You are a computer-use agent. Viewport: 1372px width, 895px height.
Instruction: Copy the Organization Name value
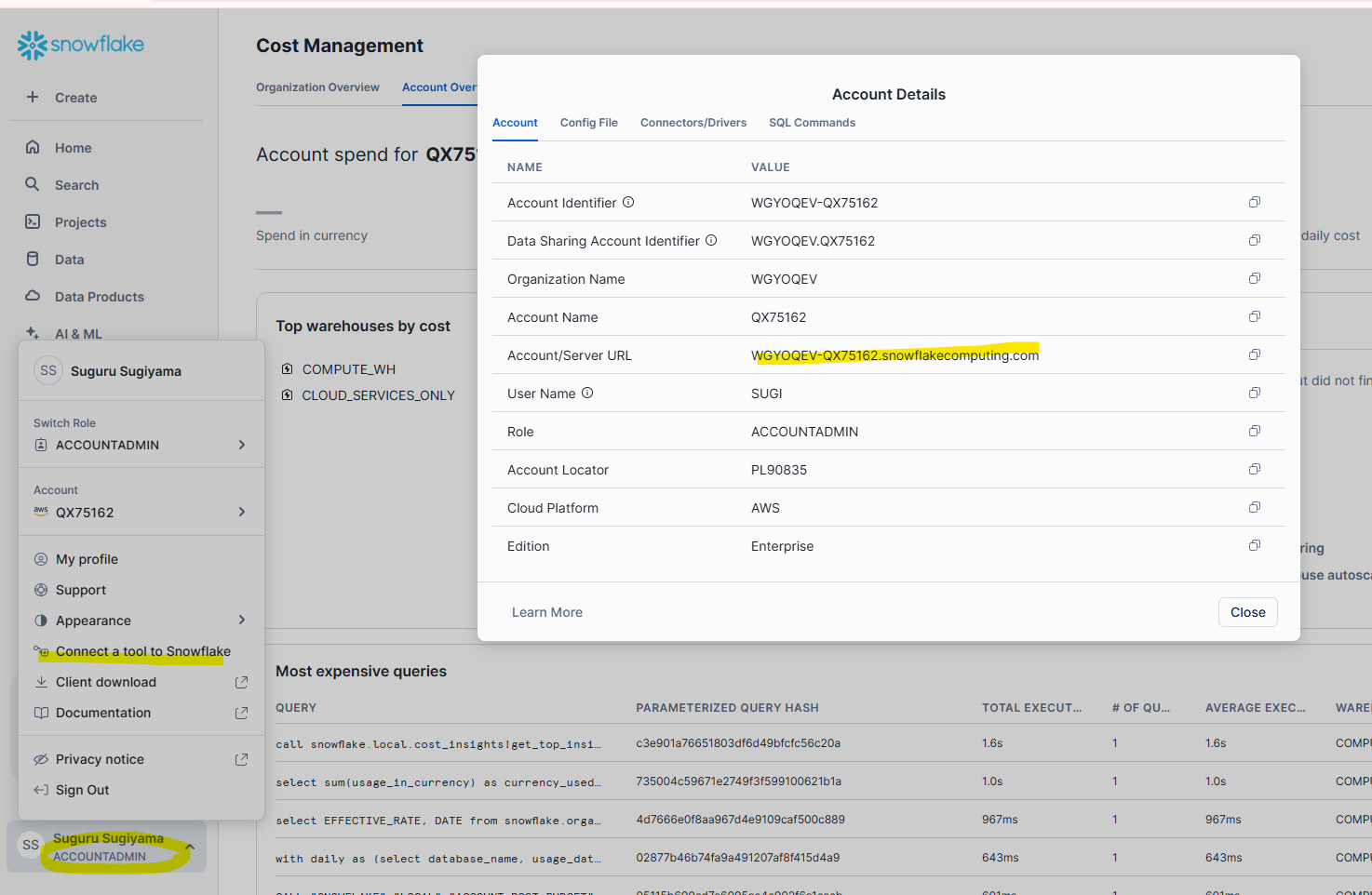point(1254,278)
